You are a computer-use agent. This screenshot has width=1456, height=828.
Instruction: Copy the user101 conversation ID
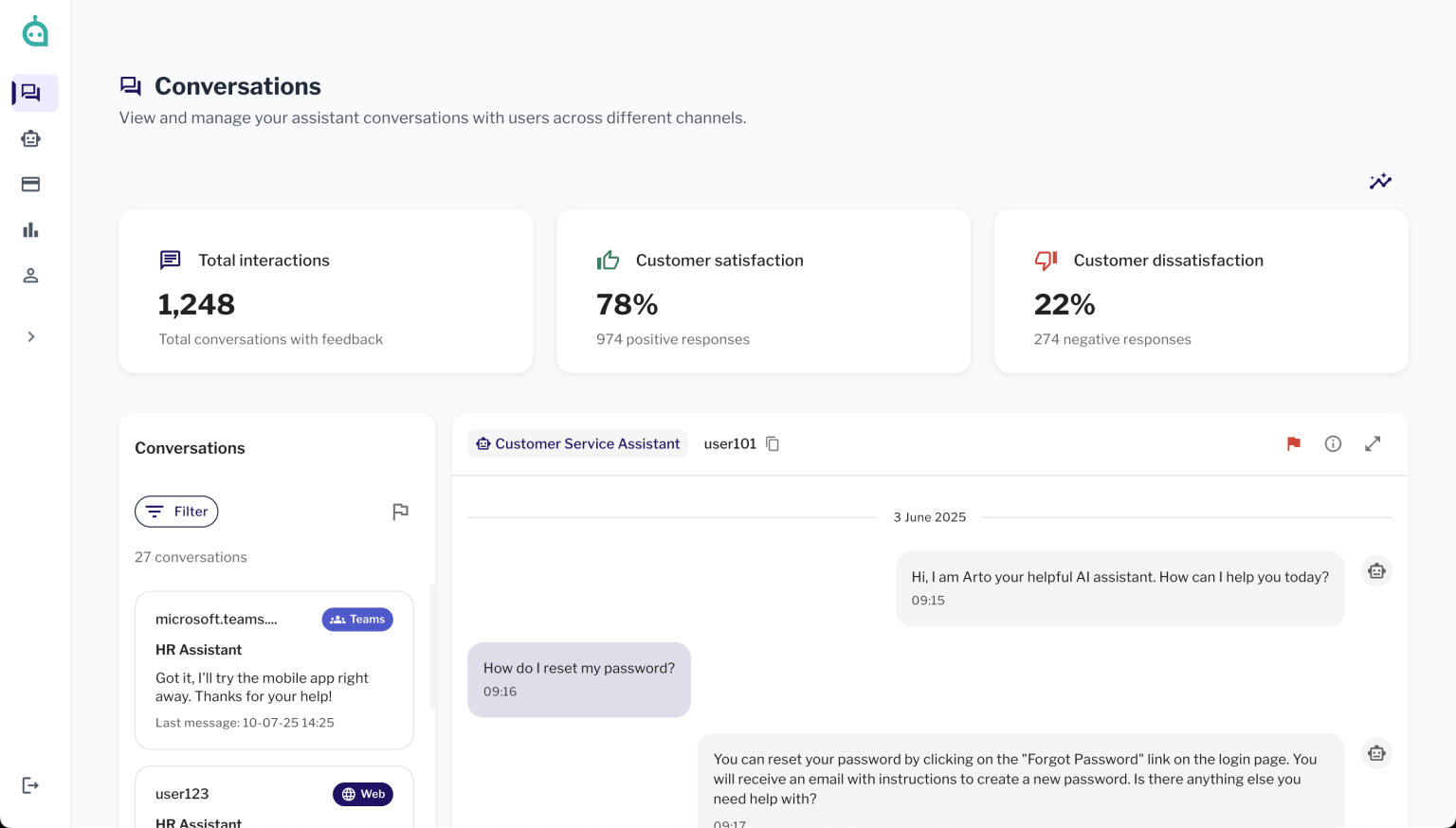(773, 443)
